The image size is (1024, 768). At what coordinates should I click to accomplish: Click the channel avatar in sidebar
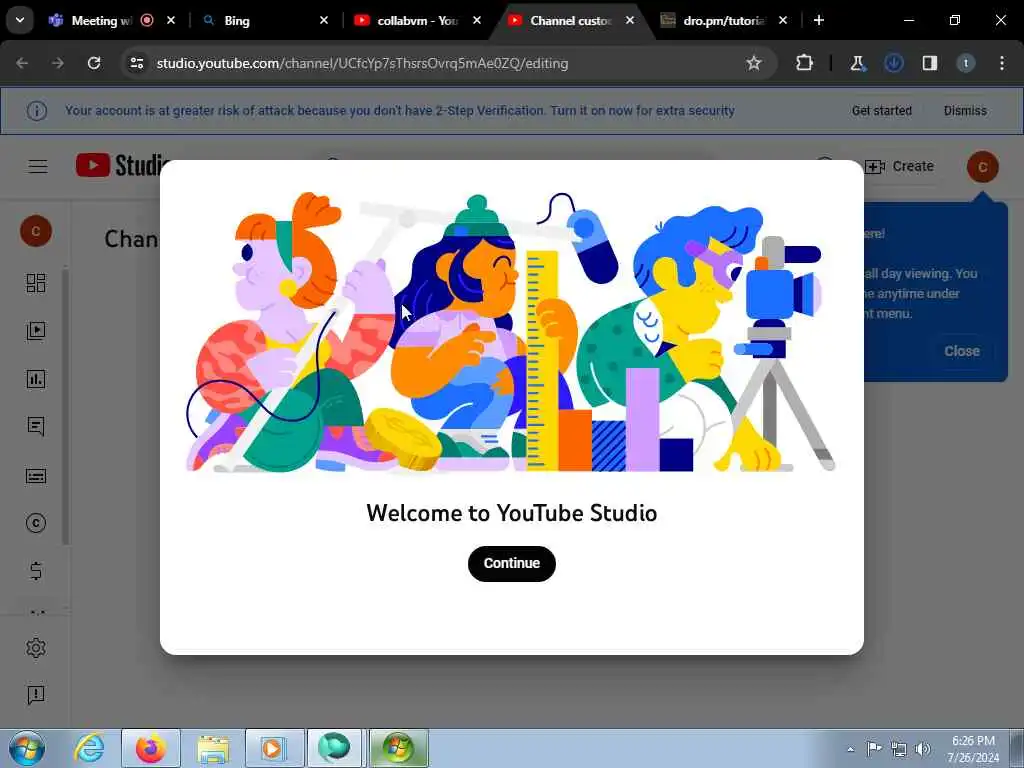(x=36, y=231)
